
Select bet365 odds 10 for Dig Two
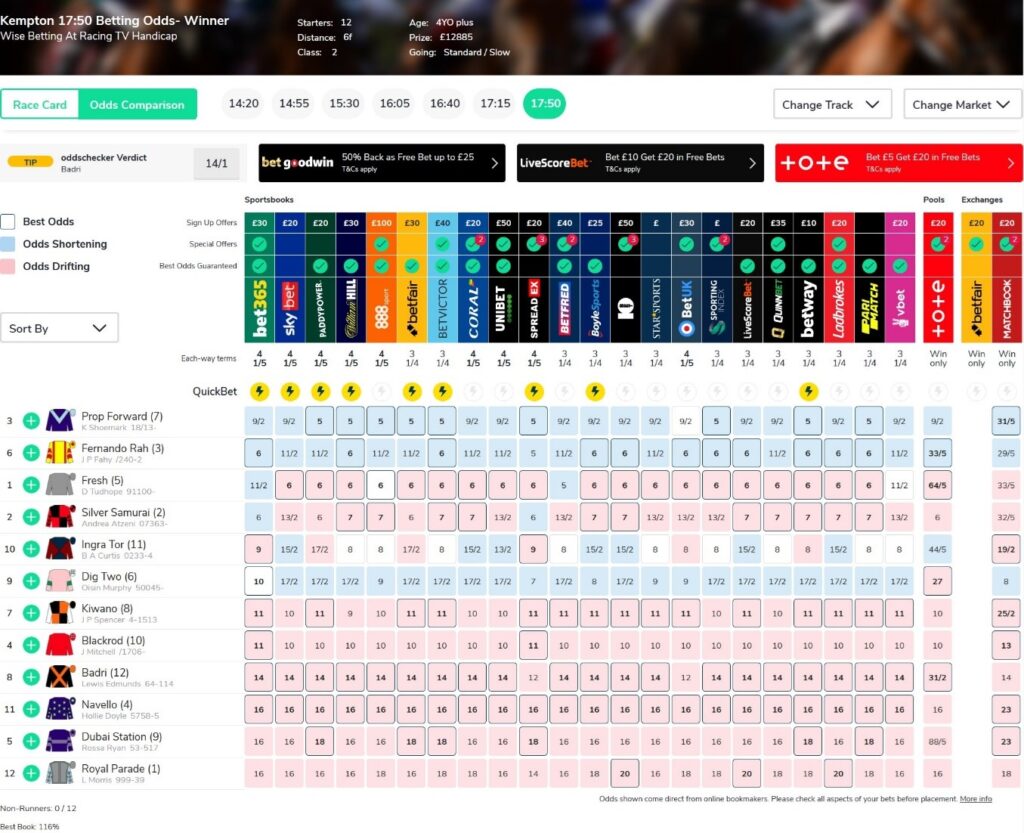259,581
